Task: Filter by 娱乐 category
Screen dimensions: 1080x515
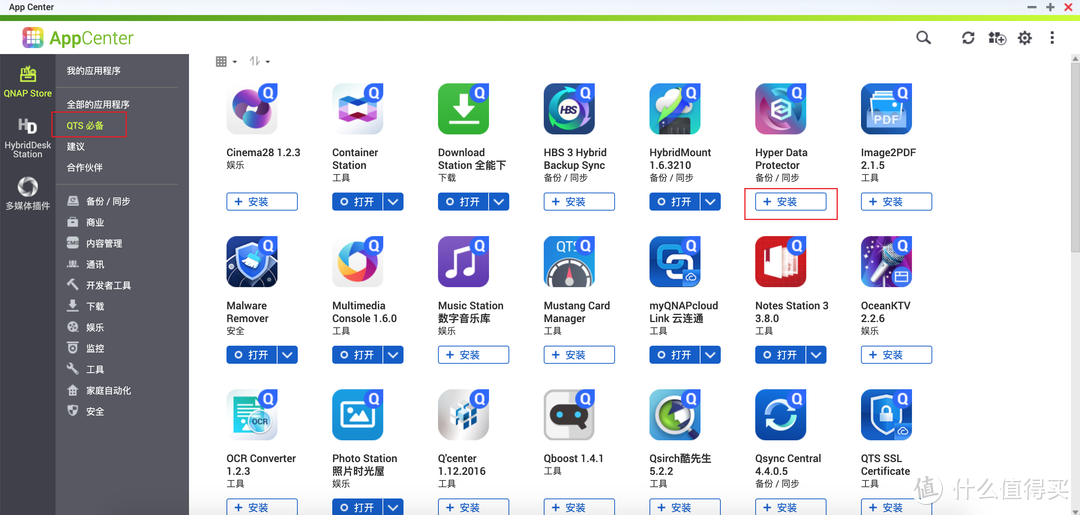Action: click(x=86, y=327)
